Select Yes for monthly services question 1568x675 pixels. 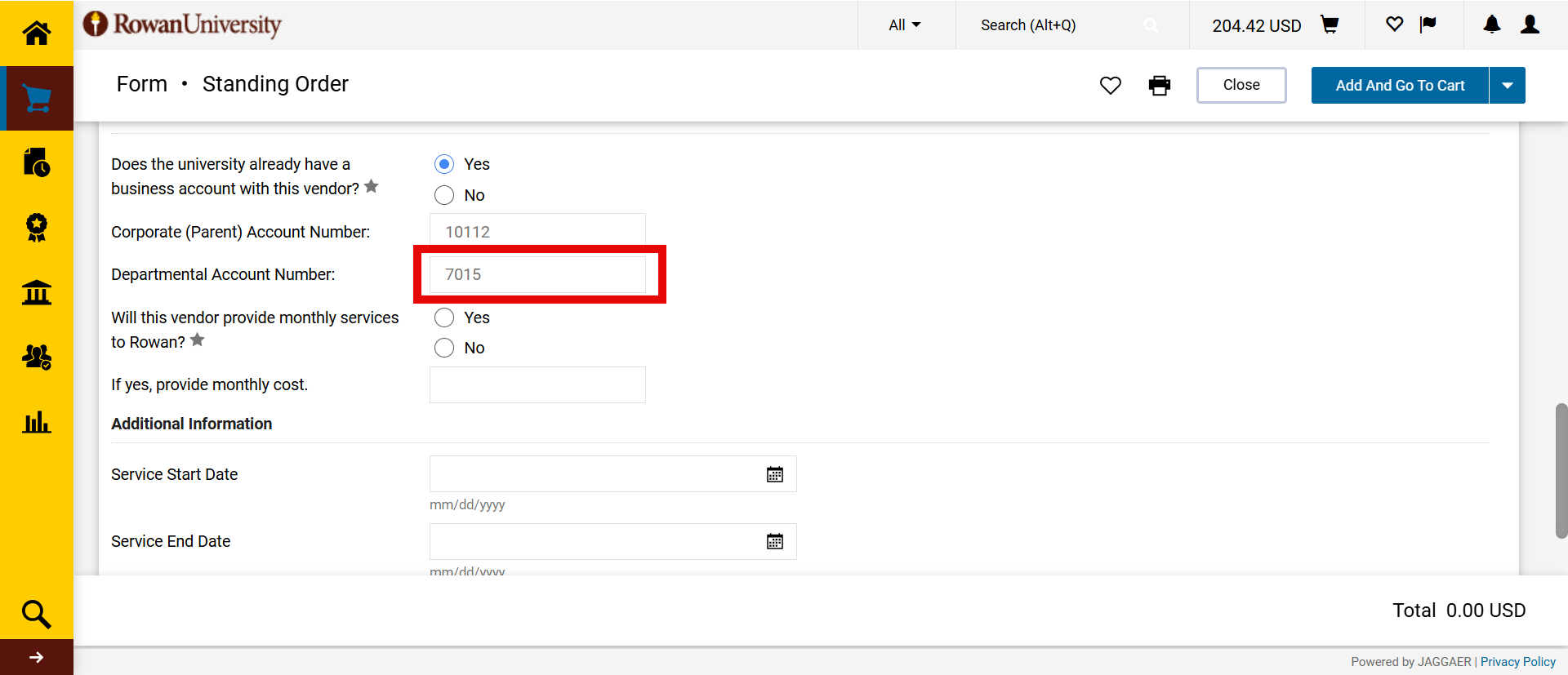click(444, 318)
